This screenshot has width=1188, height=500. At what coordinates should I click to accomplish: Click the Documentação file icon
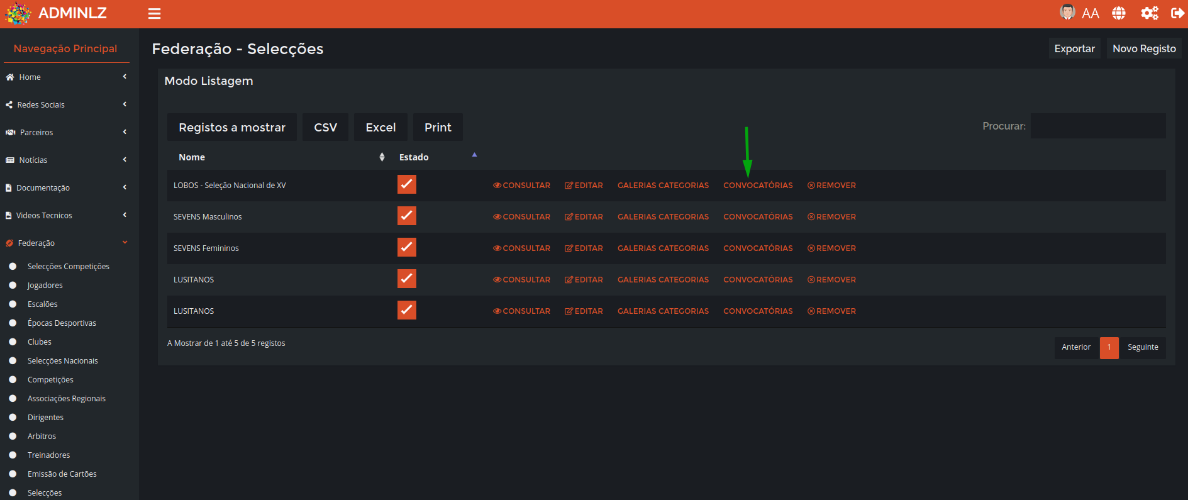pyautogui.click(x=9, y=188)
